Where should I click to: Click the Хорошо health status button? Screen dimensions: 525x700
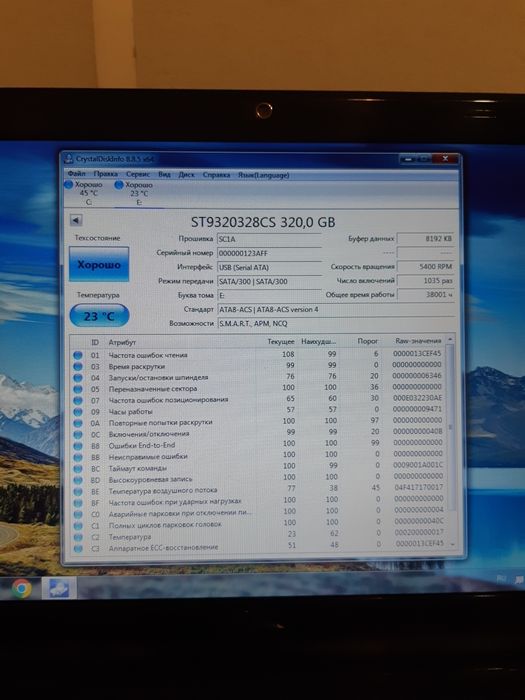pos(99,264)
